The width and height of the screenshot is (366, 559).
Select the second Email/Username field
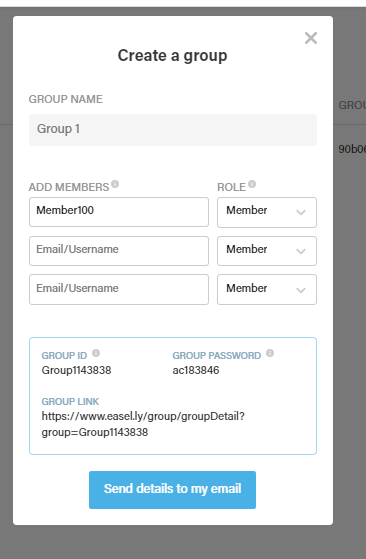point(119,251)
